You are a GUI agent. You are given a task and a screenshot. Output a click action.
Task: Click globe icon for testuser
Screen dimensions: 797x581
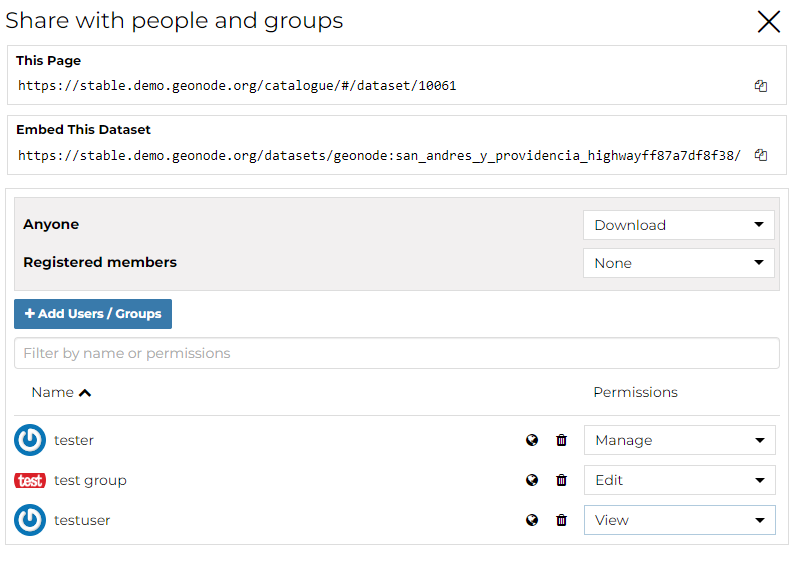pyautogui.click(x=532, y=520)
